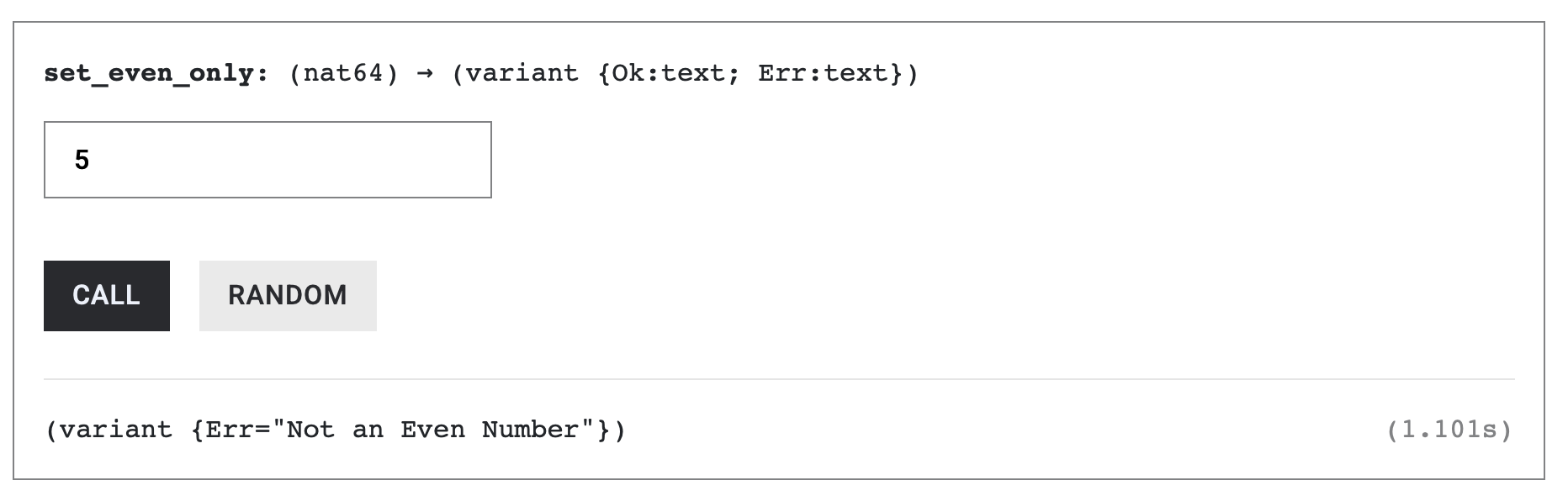
Task: Click the word variant in the signature
Action: coord(522,74)
